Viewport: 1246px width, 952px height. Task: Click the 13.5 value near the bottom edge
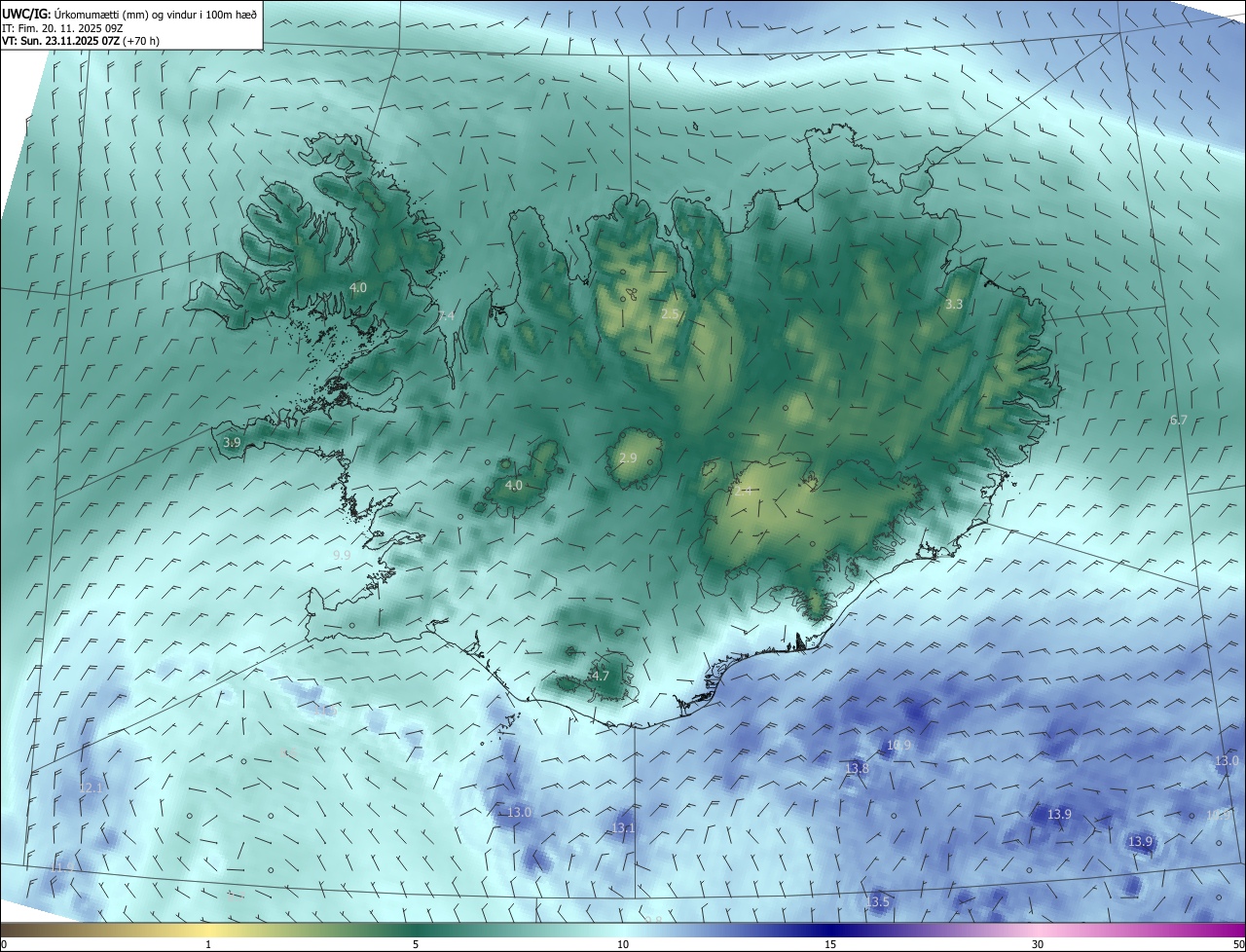coord(877,903)
